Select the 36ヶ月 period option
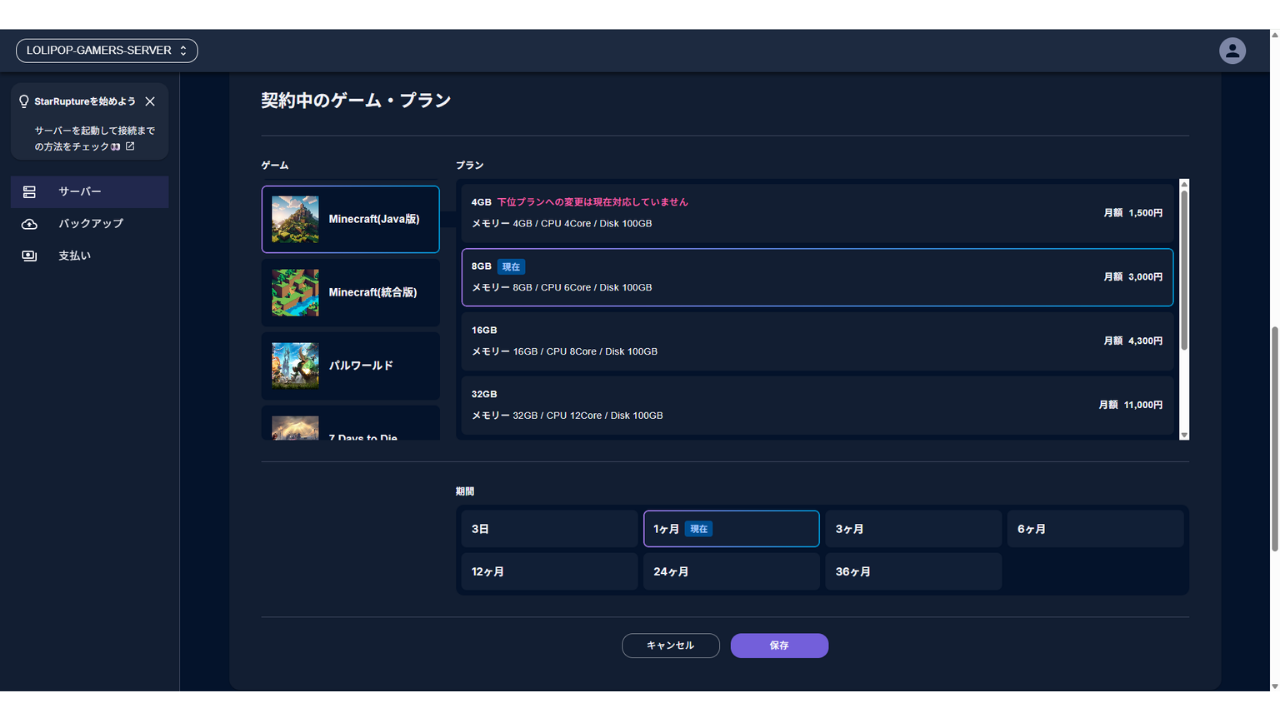 click(x=913, y=572)
